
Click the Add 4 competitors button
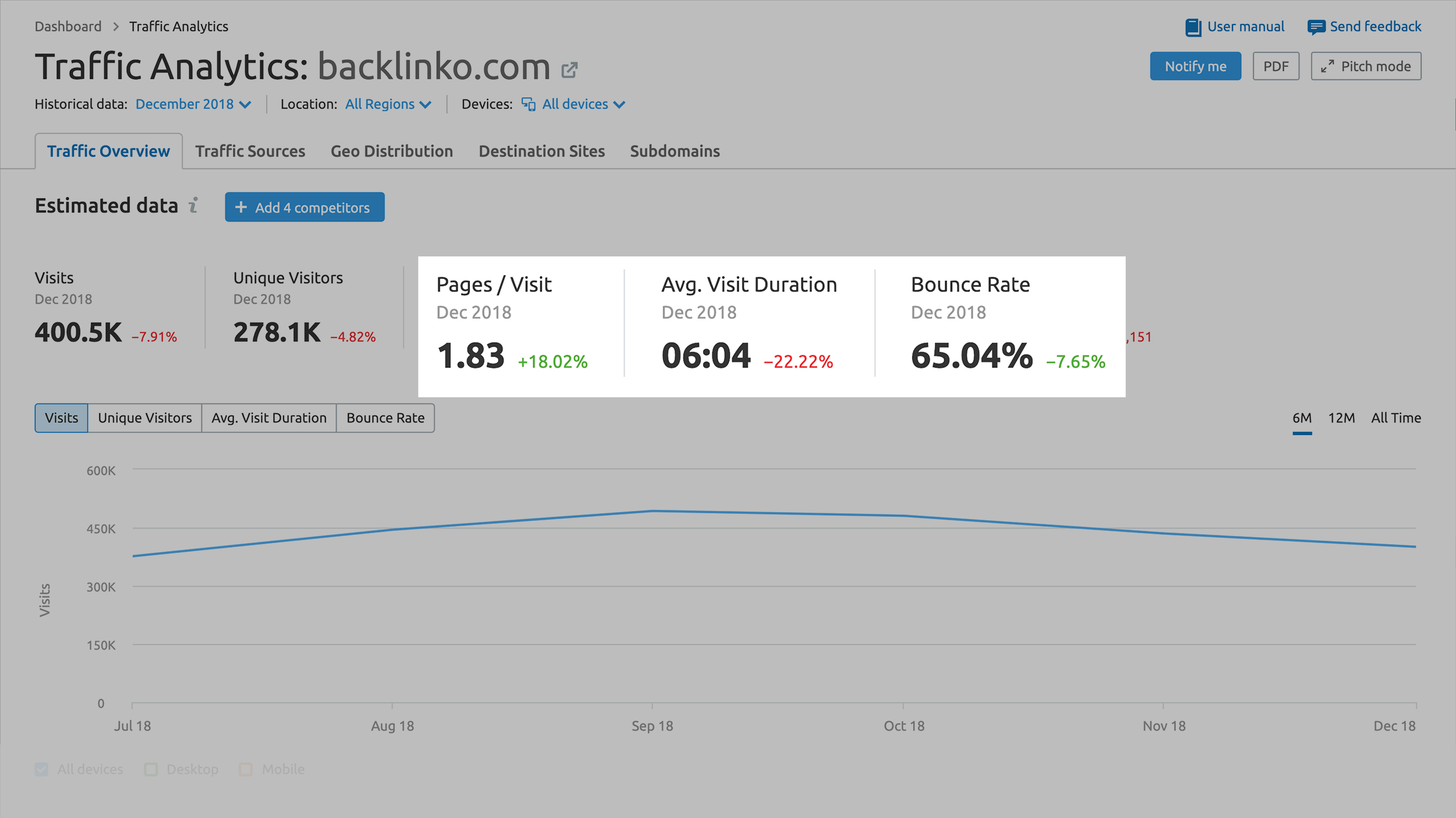coord(304,207)
